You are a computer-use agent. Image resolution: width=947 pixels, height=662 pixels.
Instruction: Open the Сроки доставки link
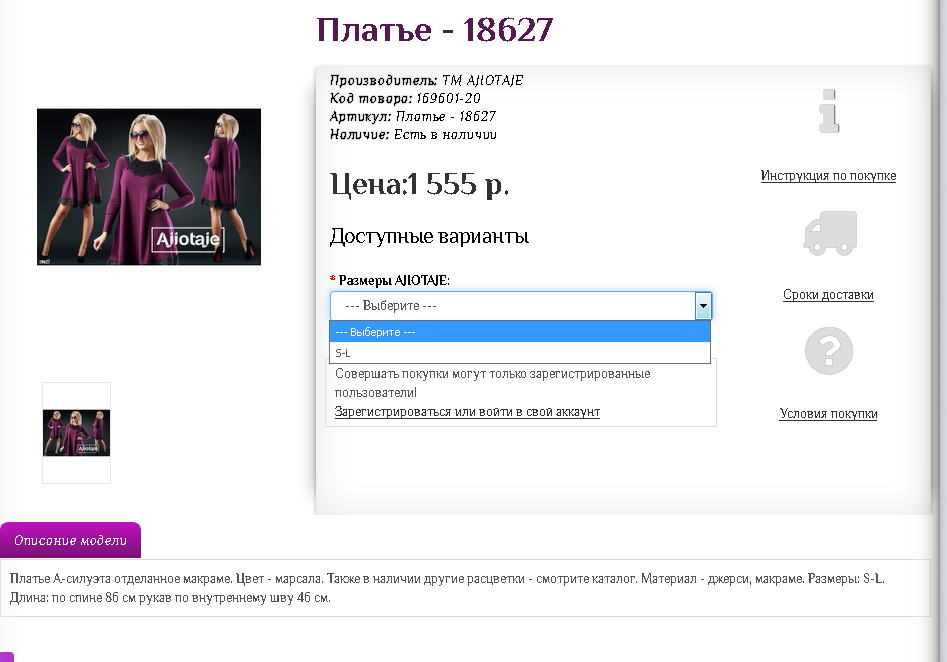(828, 295)
